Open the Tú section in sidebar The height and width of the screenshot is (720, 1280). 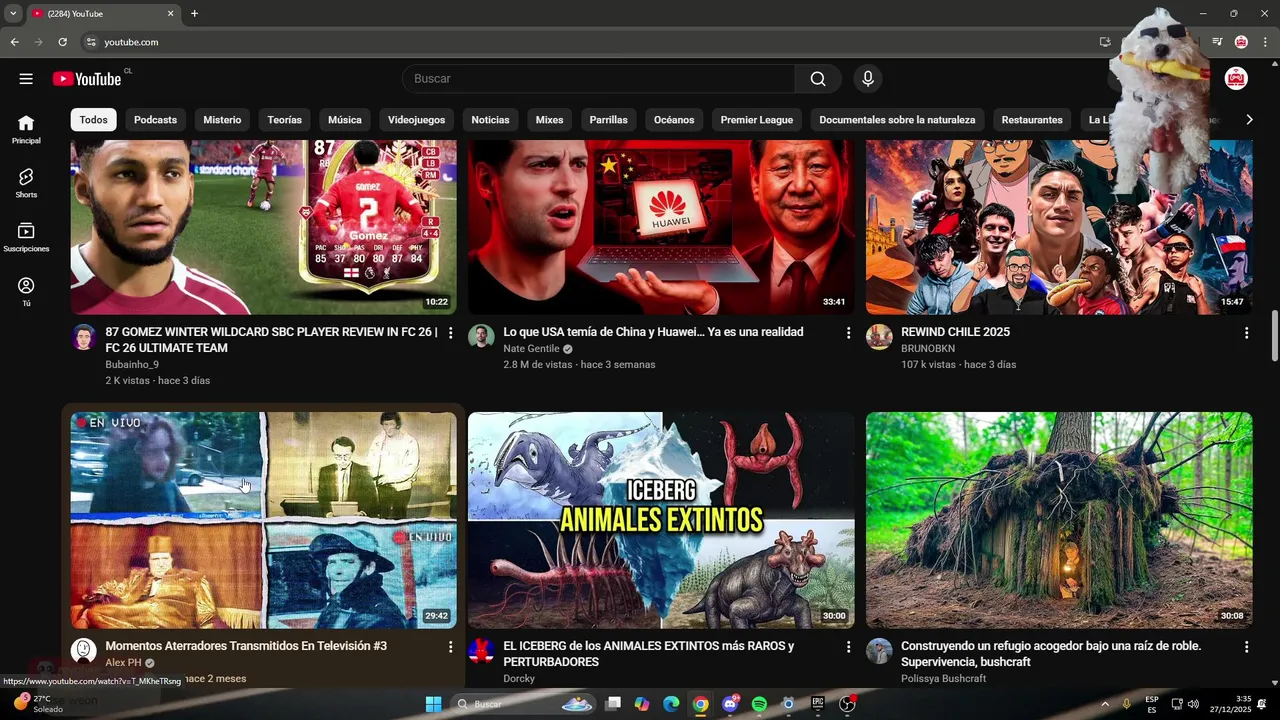(x=26, y=292)
